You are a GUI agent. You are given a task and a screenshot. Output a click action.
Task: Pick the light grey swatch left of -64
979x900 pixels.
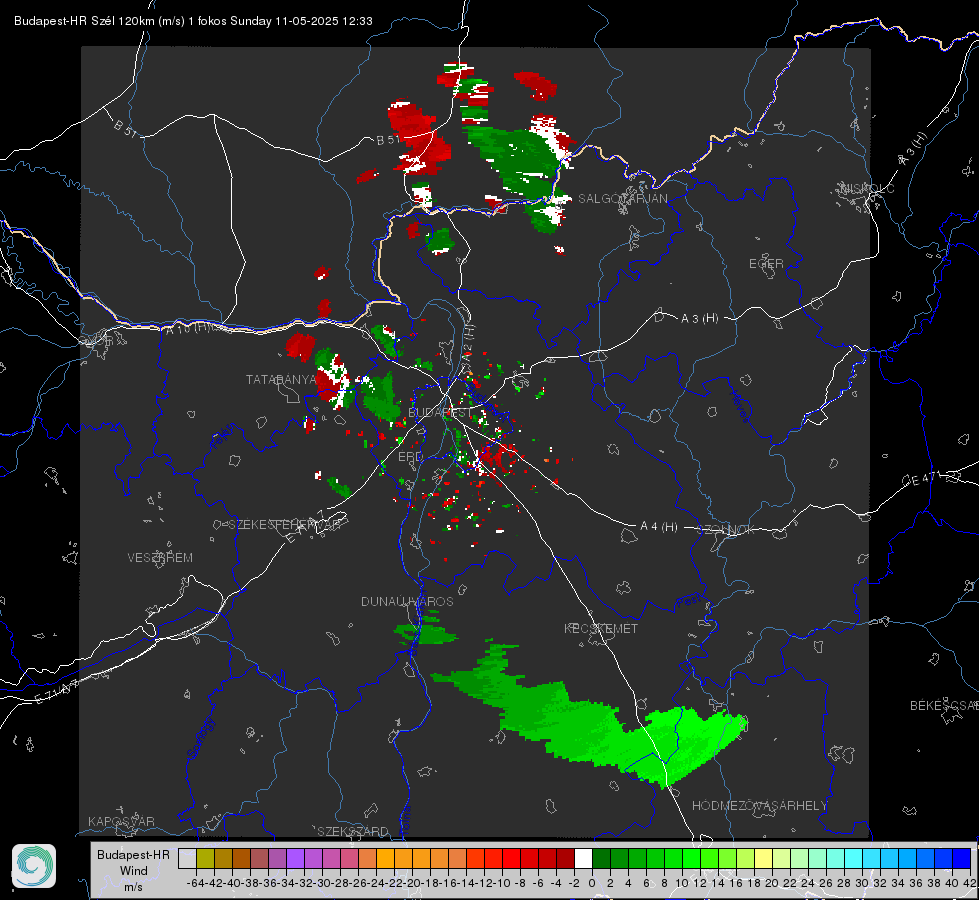pos(187,859)
